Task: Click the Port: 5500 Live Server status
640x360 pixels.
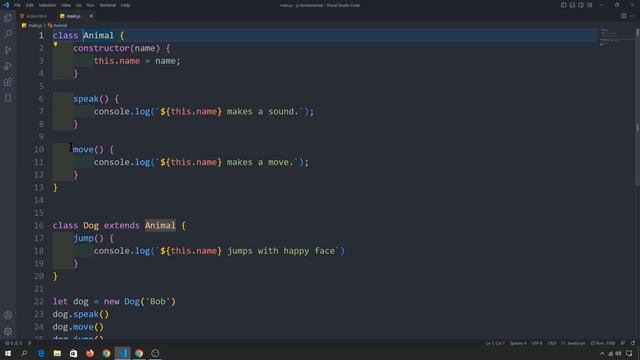Action: [602, 343]
